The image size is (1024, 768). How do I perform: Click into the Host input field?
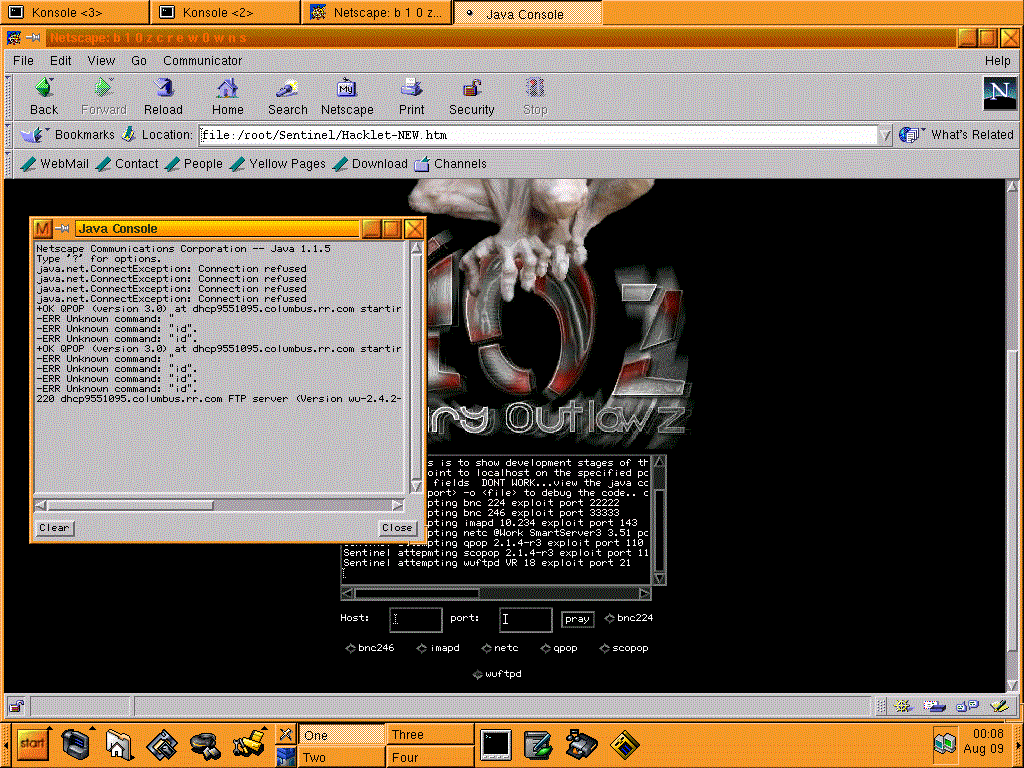coord(415,619)
